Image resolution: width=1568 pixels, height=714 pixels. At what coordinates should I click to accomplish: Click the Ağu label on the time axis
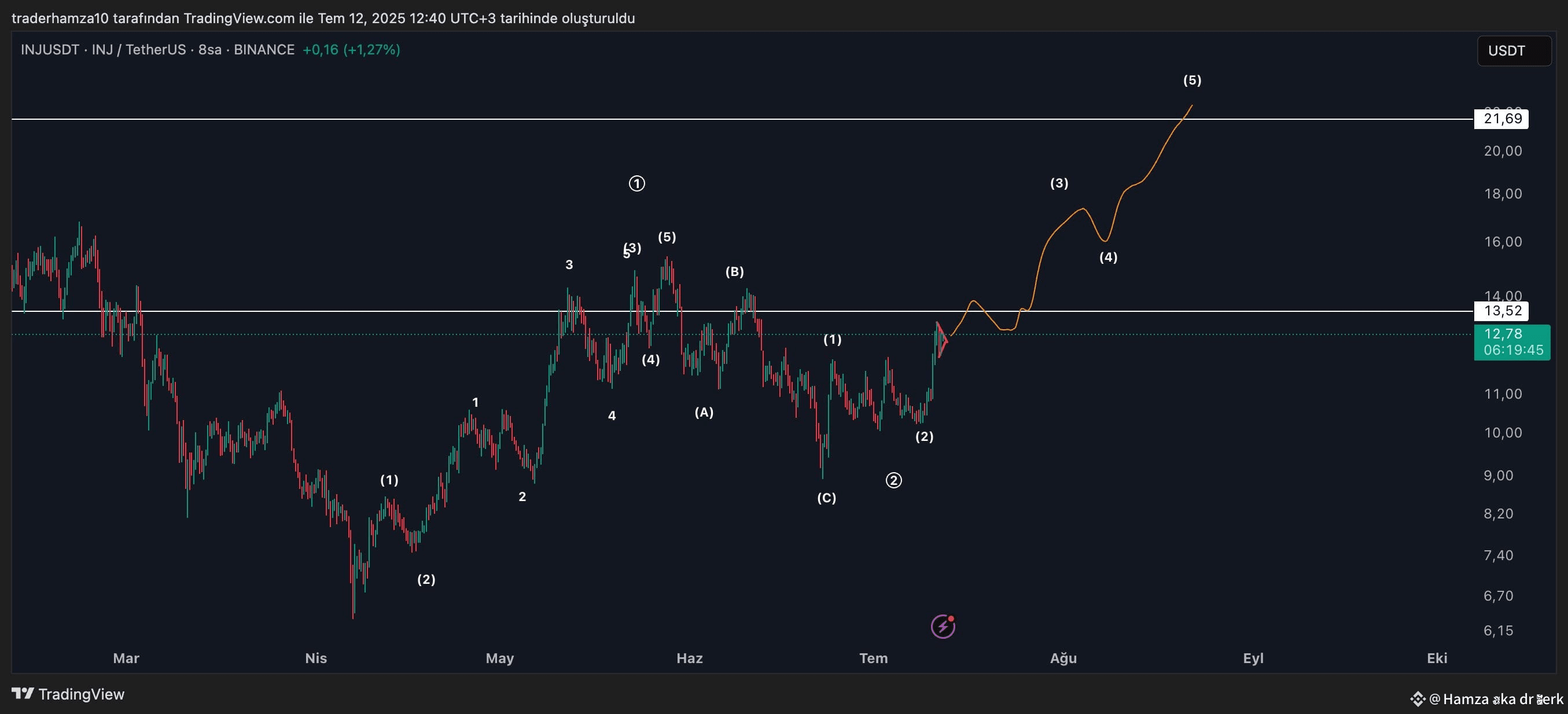point(1063,658)
